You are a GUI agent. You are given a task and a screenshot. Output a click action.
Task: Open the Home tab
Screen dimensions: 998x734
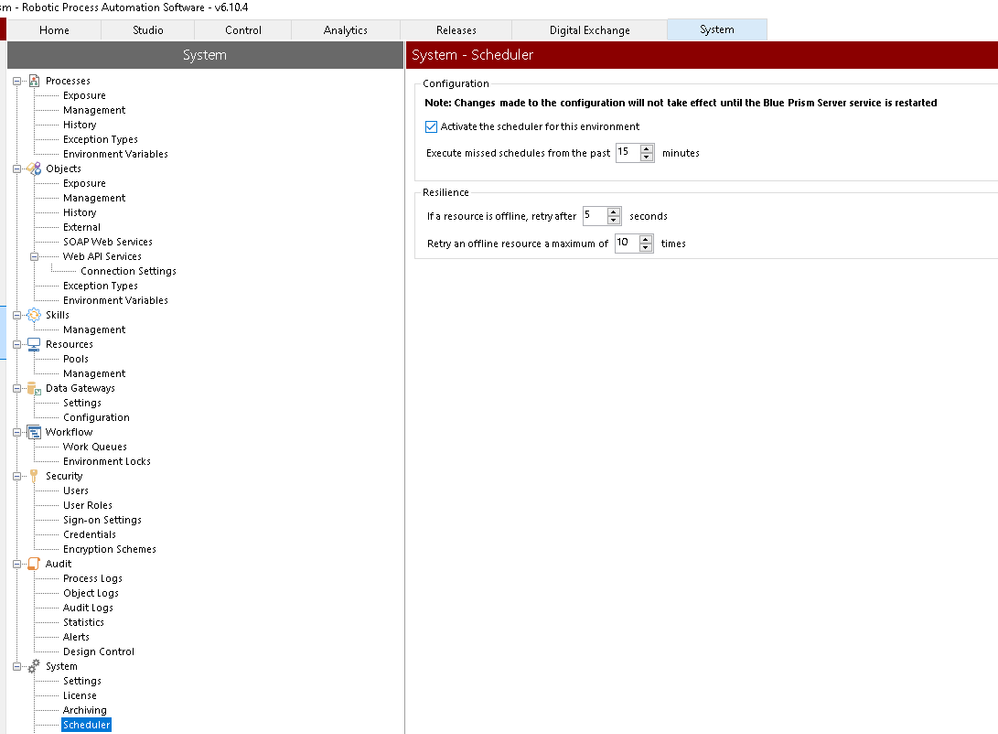[54, 30]
